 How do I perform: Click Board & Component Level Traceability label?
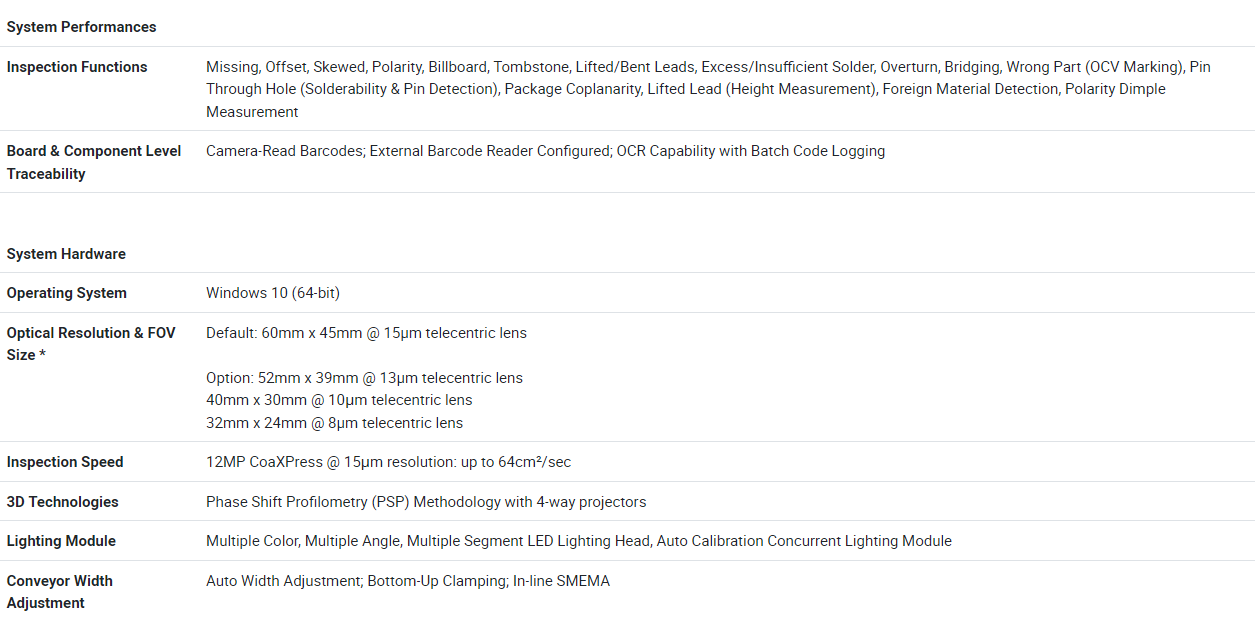click(x=94, y=162)
